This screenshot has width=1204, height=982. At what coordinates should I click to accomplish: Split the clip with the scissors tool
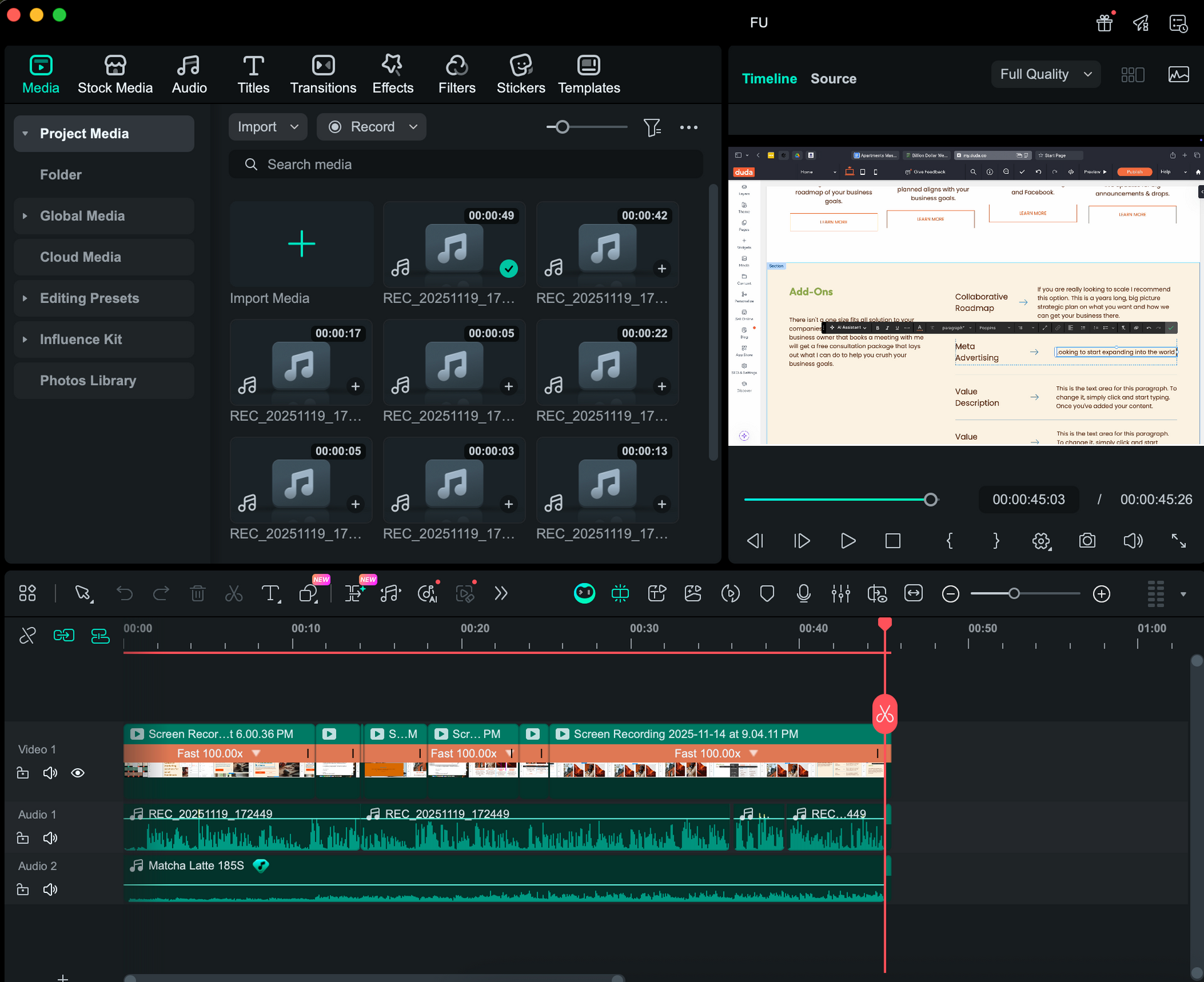233,593
